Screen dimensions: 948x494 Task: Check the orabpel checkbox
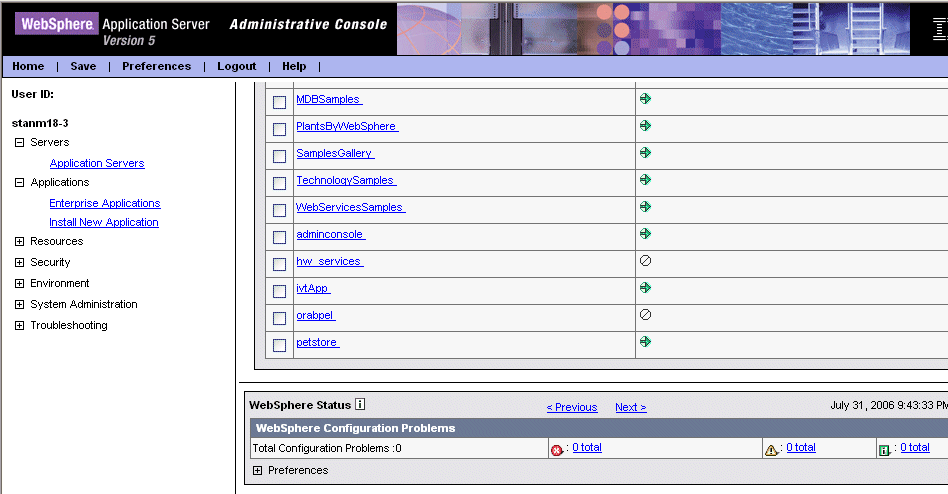point(279,318)
